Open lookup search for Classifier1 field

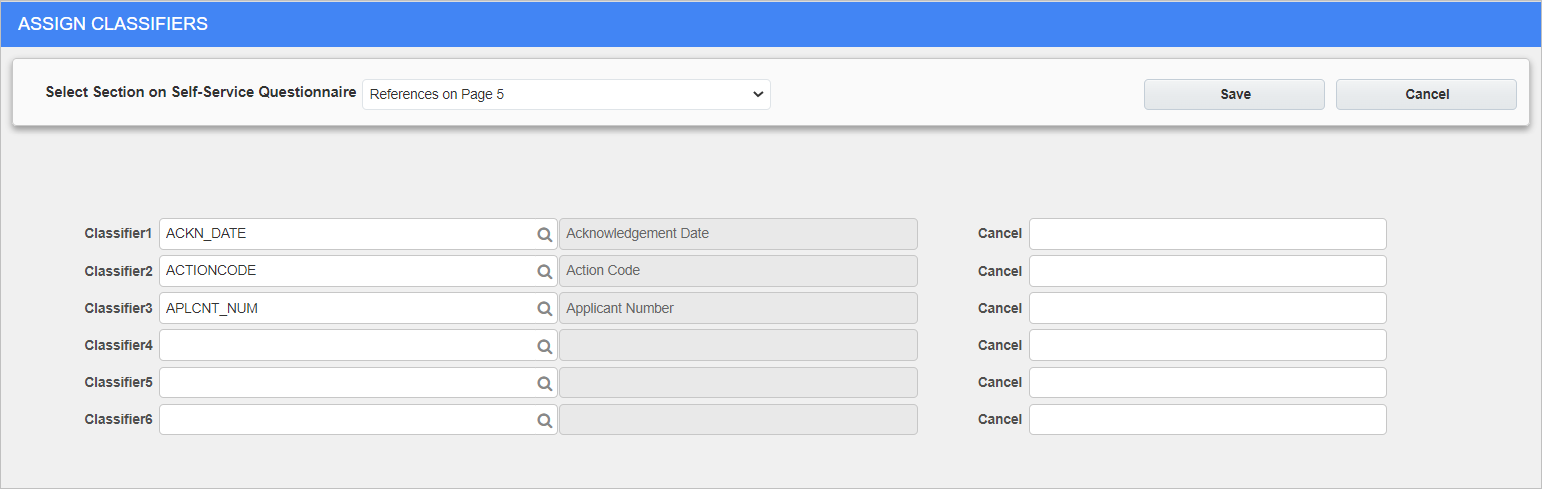coord(545,234)
